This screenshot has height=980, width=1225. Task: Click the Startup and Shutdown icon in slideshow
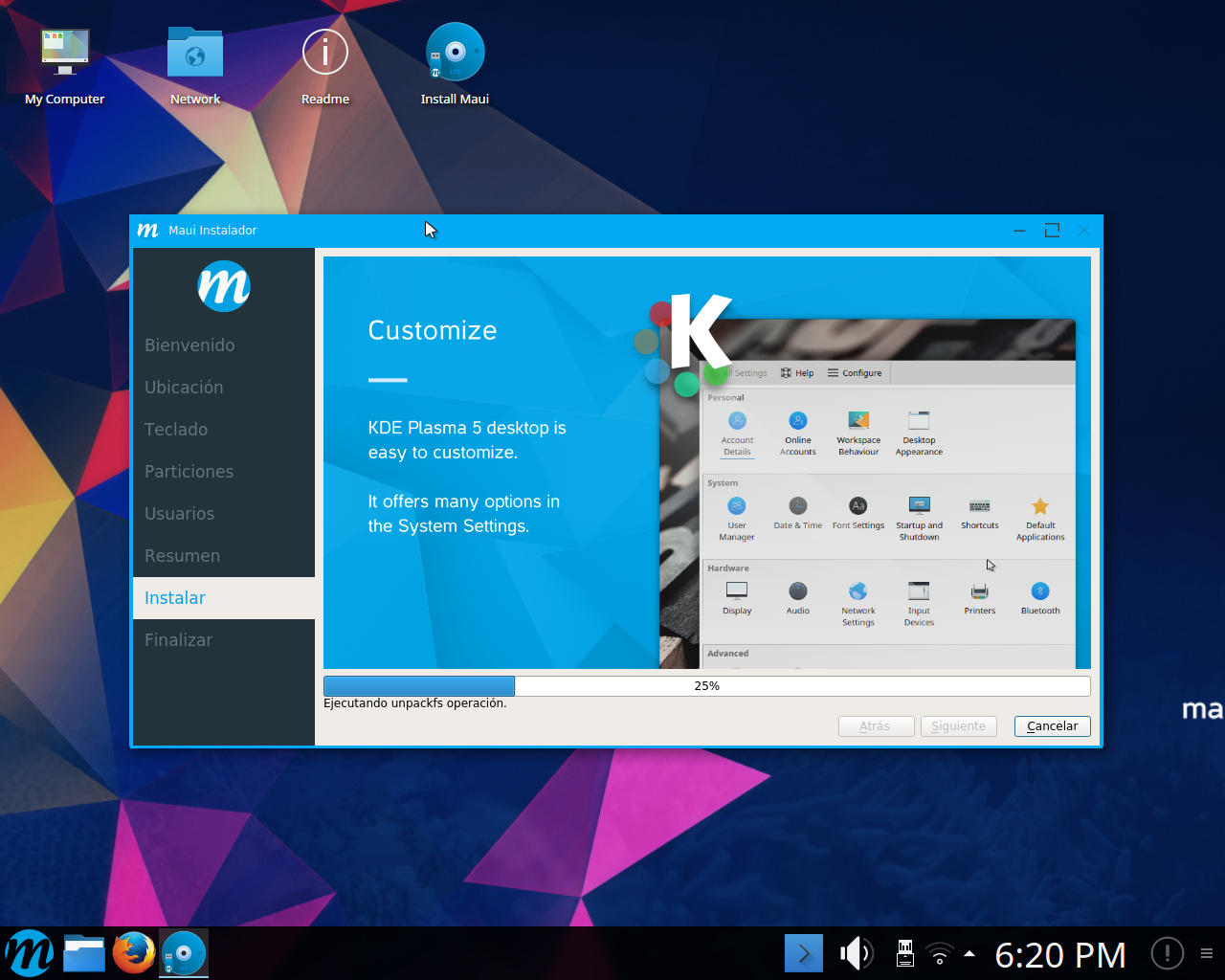coord(919,518)
